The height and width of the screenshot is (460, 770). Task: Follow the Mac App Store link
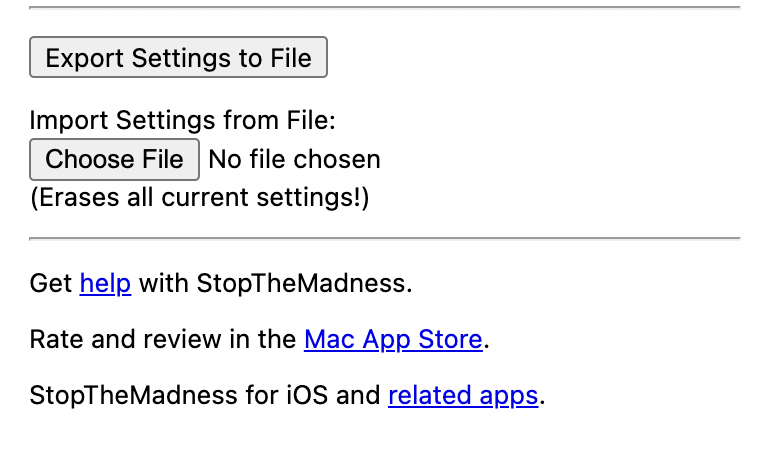click(393, 339)
